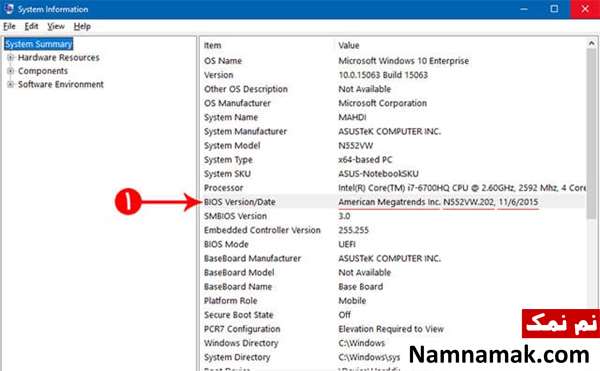Select the Platform Role row
The width and height of the screenshot is (600, 371).
[x=393, y=301]
